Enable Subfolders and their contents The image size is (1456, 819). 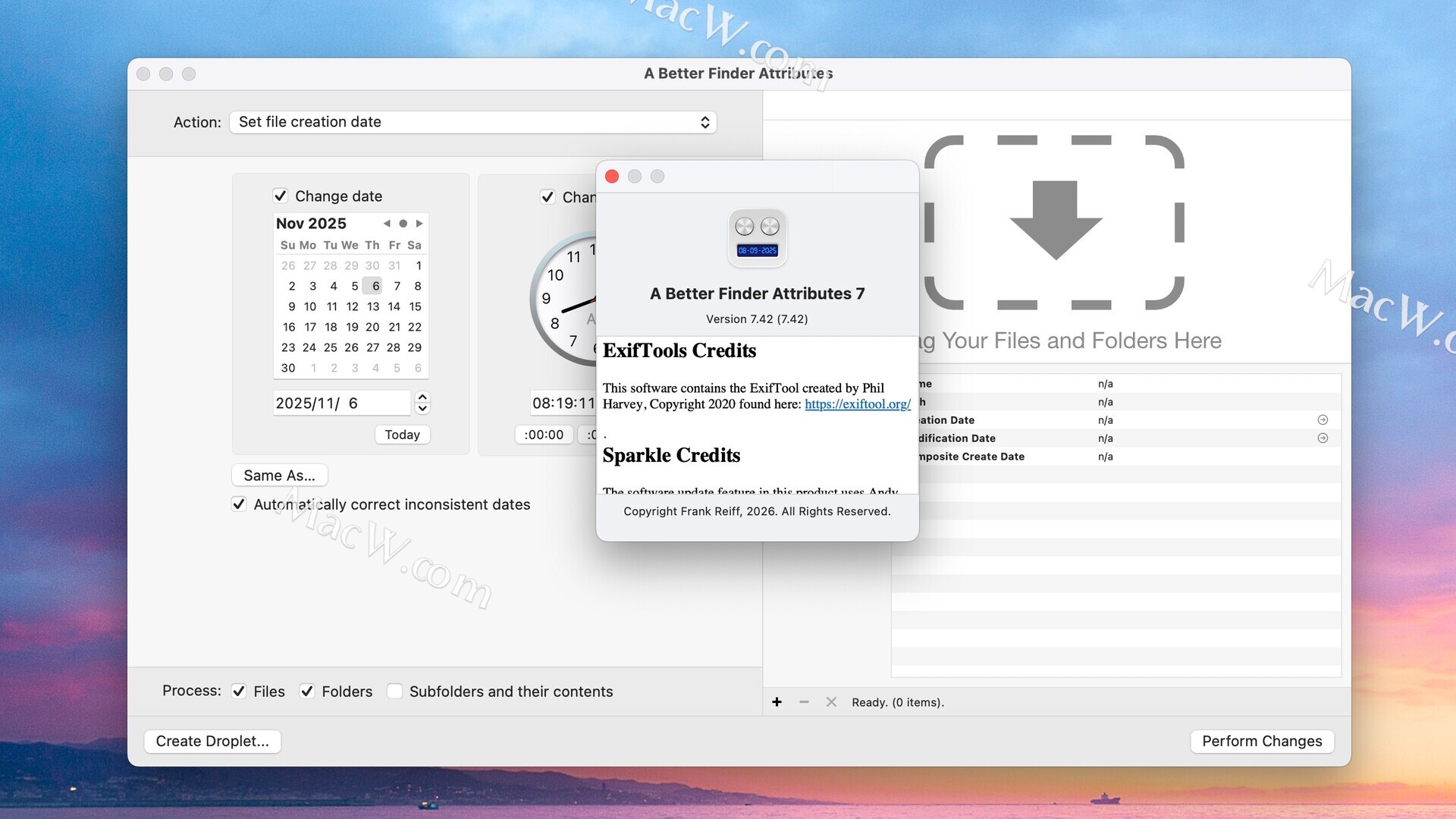tap(394, 692)
